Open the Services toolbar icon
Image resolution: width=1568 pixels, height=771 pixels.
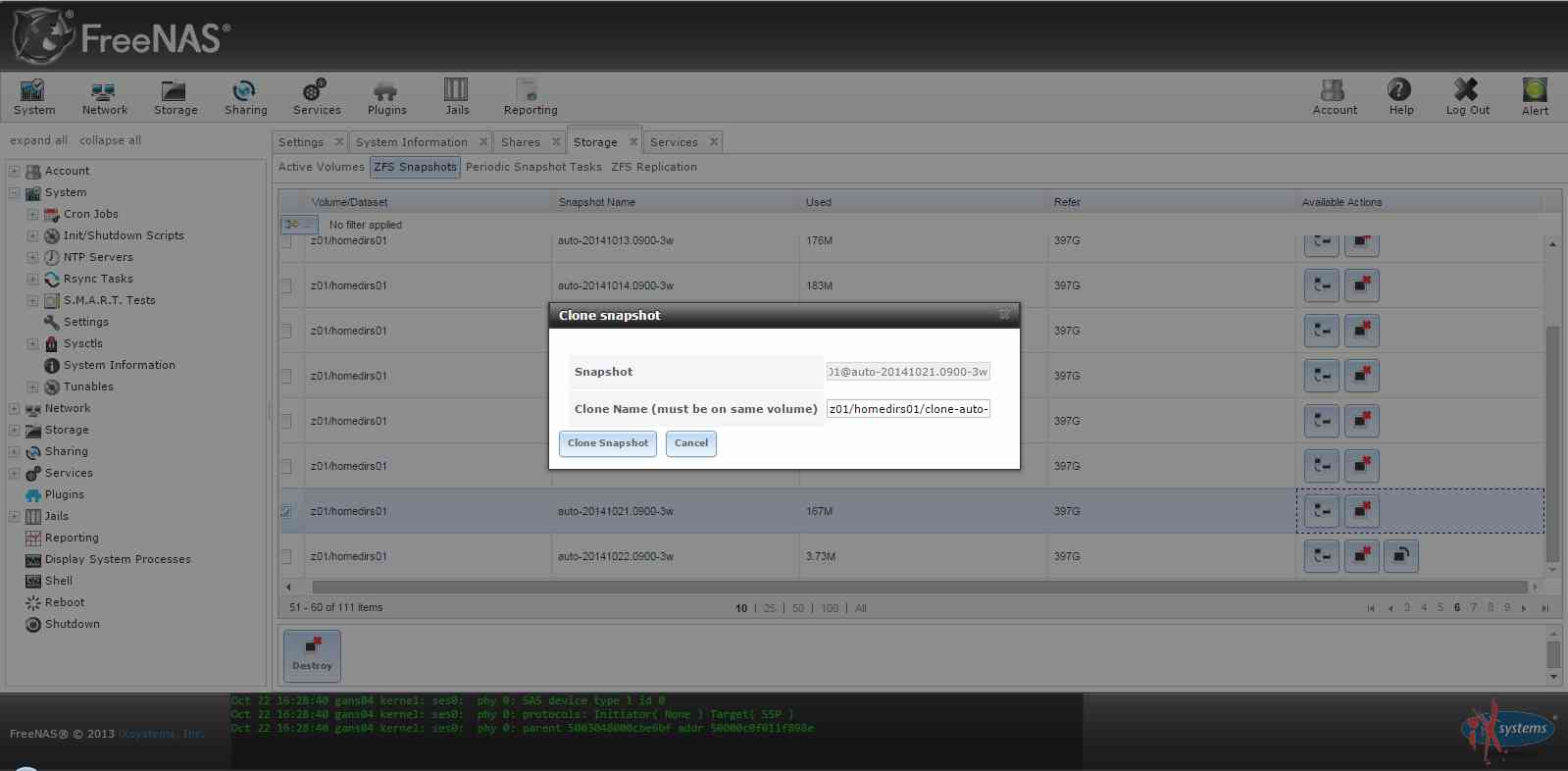(317, 97)
